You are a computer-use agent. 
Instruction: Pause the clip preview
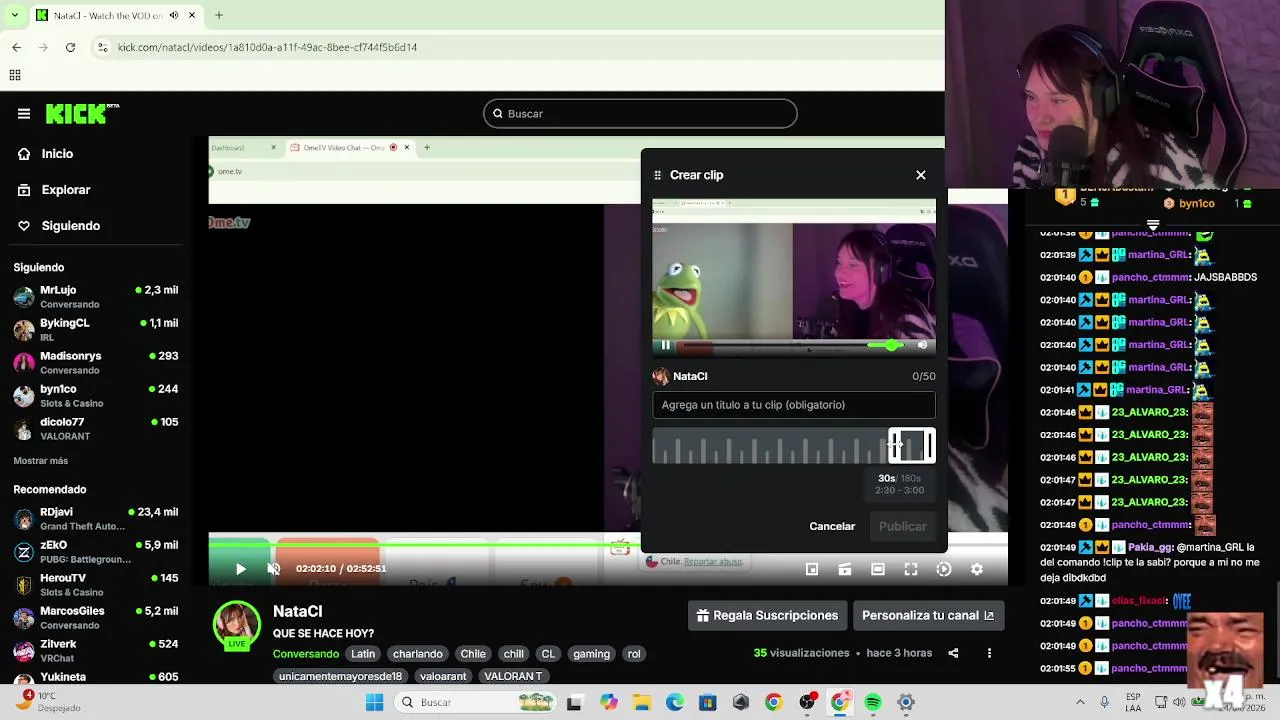click(x=665, y=345)
